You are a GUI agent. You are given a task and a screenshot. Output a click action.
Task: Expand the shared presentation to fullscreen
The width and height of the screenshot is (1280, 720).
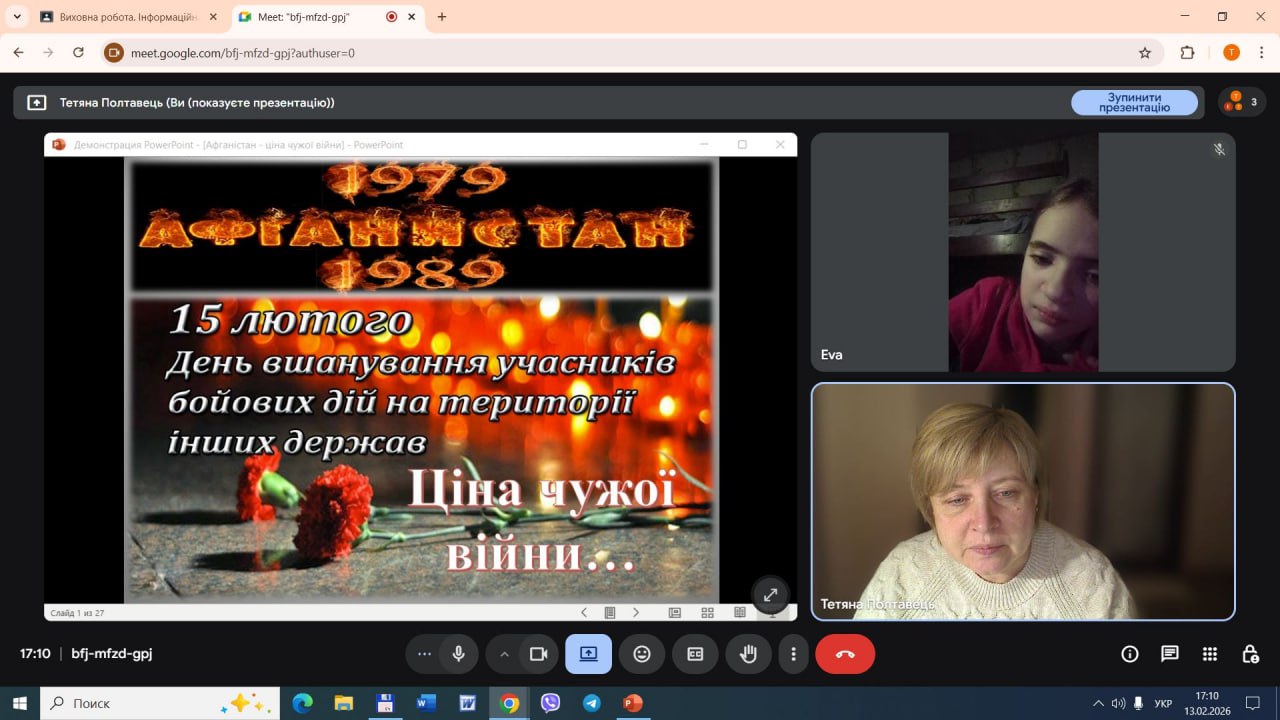click(x=770, y=595)
